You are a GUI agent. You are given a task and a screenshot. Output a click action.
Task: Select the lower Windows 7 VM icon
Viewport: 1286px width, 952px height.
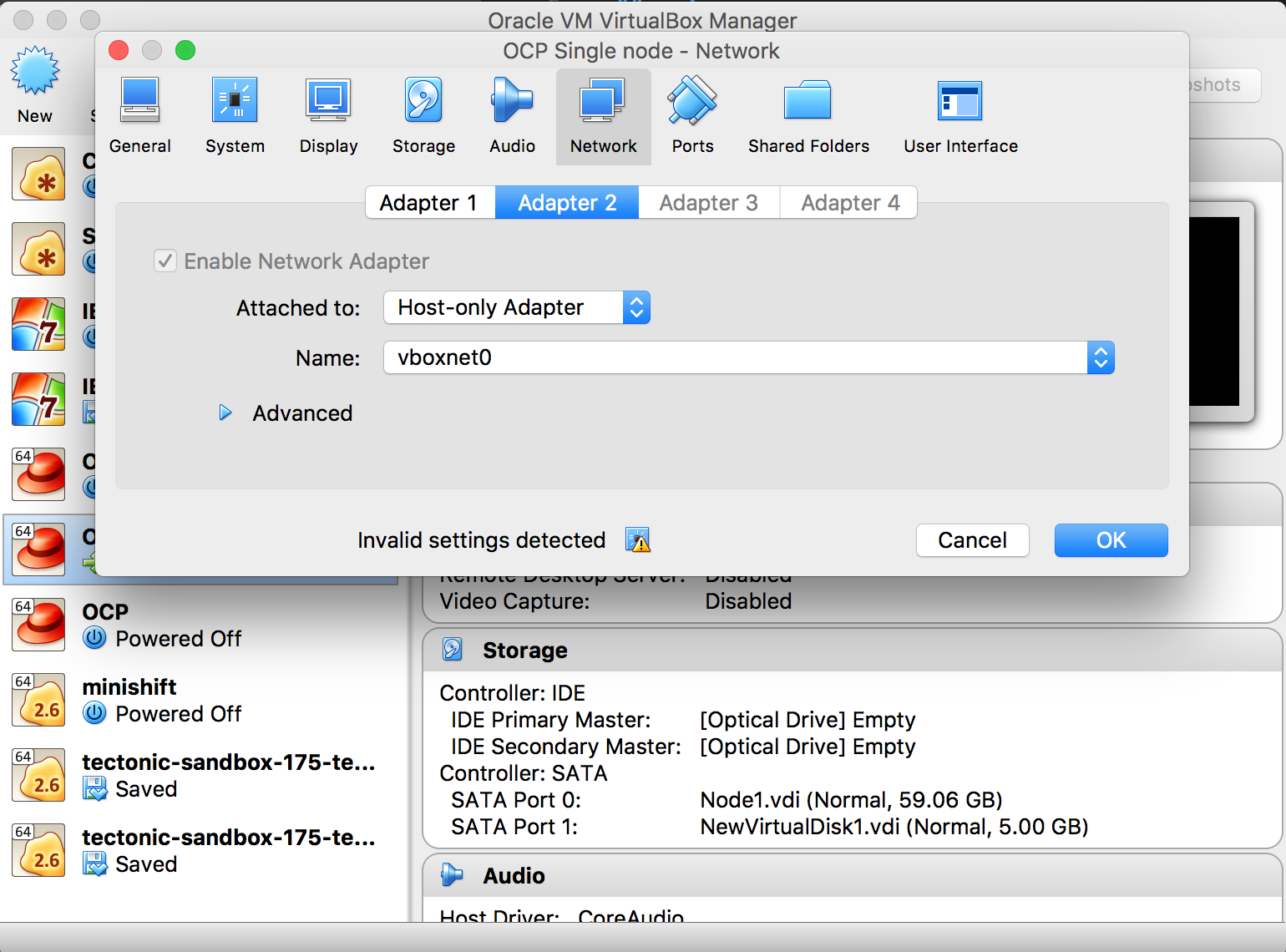click(38, 399)
